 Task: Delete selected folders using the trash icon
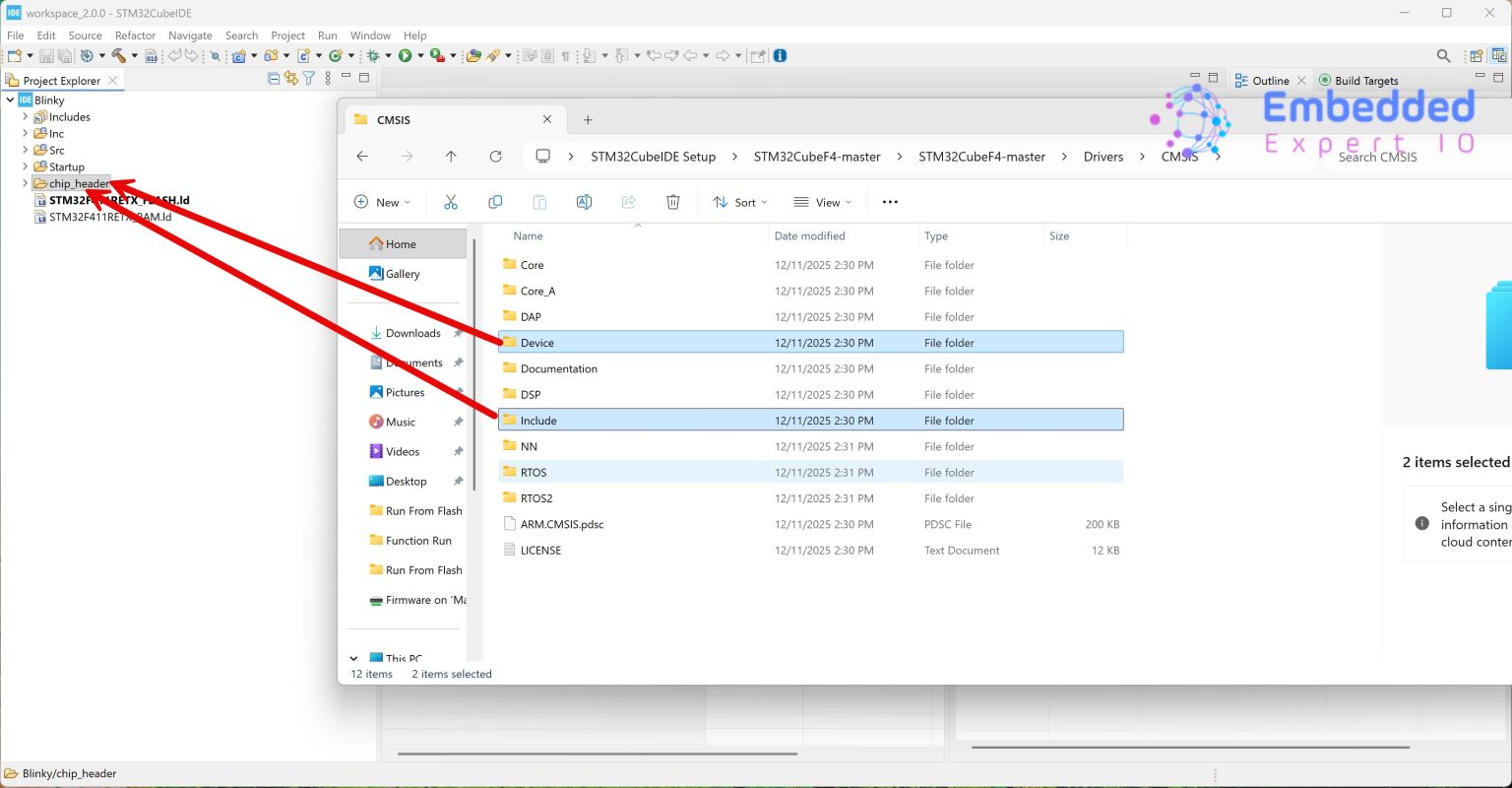coord(672,202)
